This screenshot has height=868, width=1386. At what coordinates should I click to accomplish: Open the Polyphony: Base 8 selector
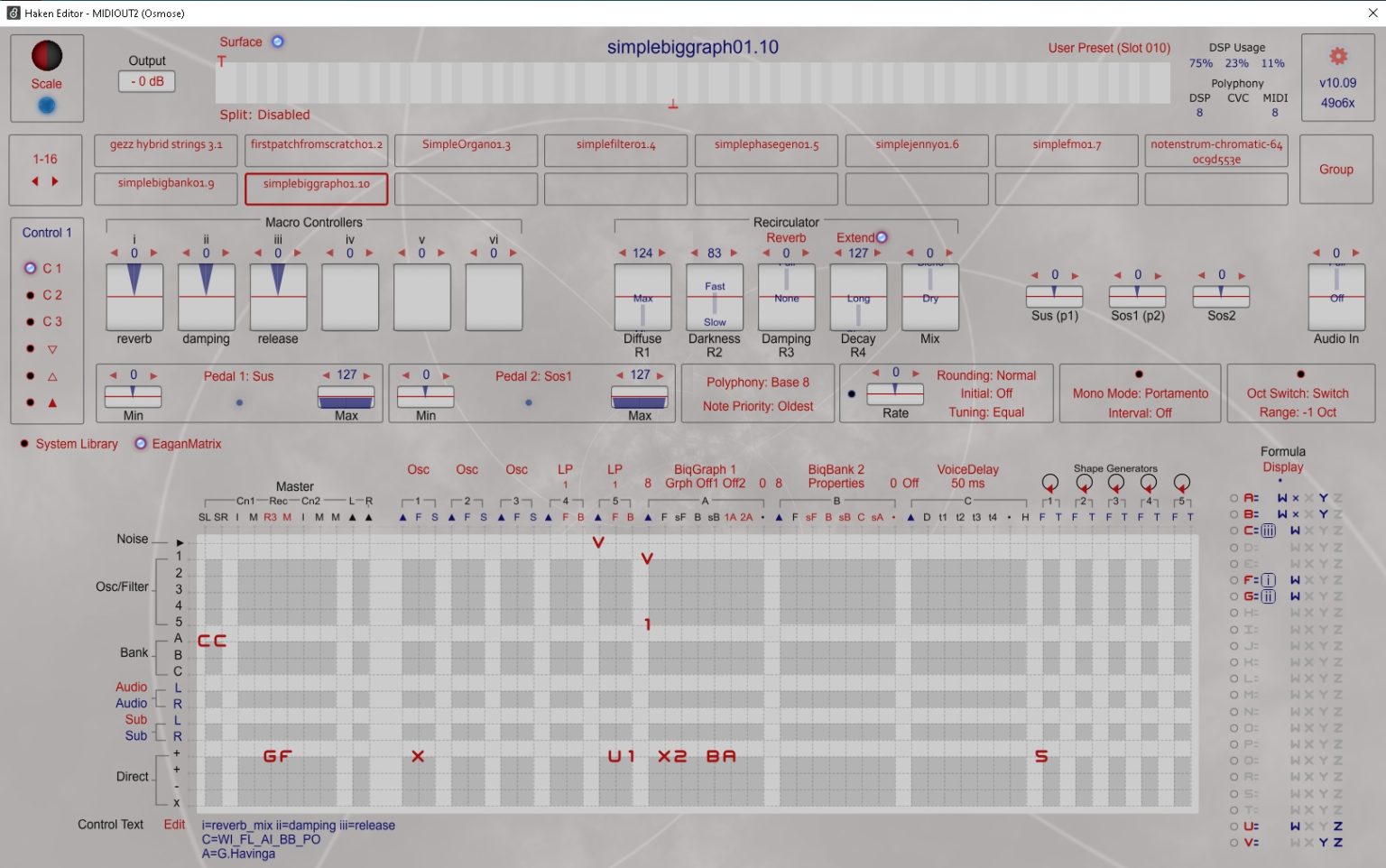pos(758,383)
